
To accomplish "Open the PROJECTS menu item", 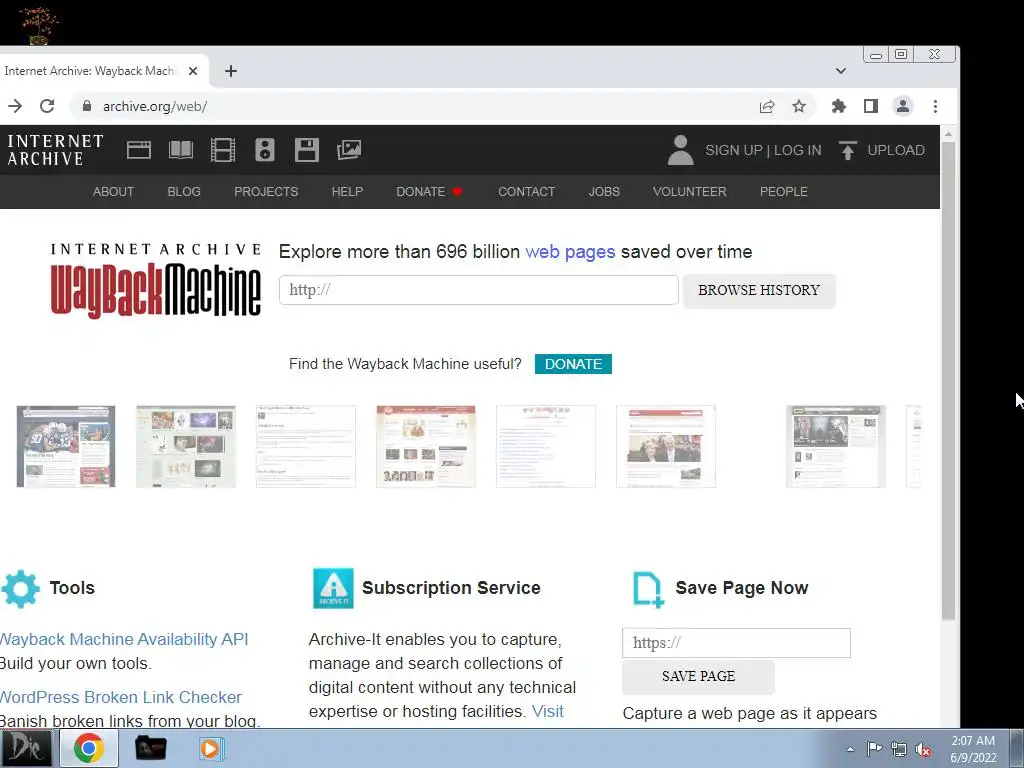I will tap(266, 192).
